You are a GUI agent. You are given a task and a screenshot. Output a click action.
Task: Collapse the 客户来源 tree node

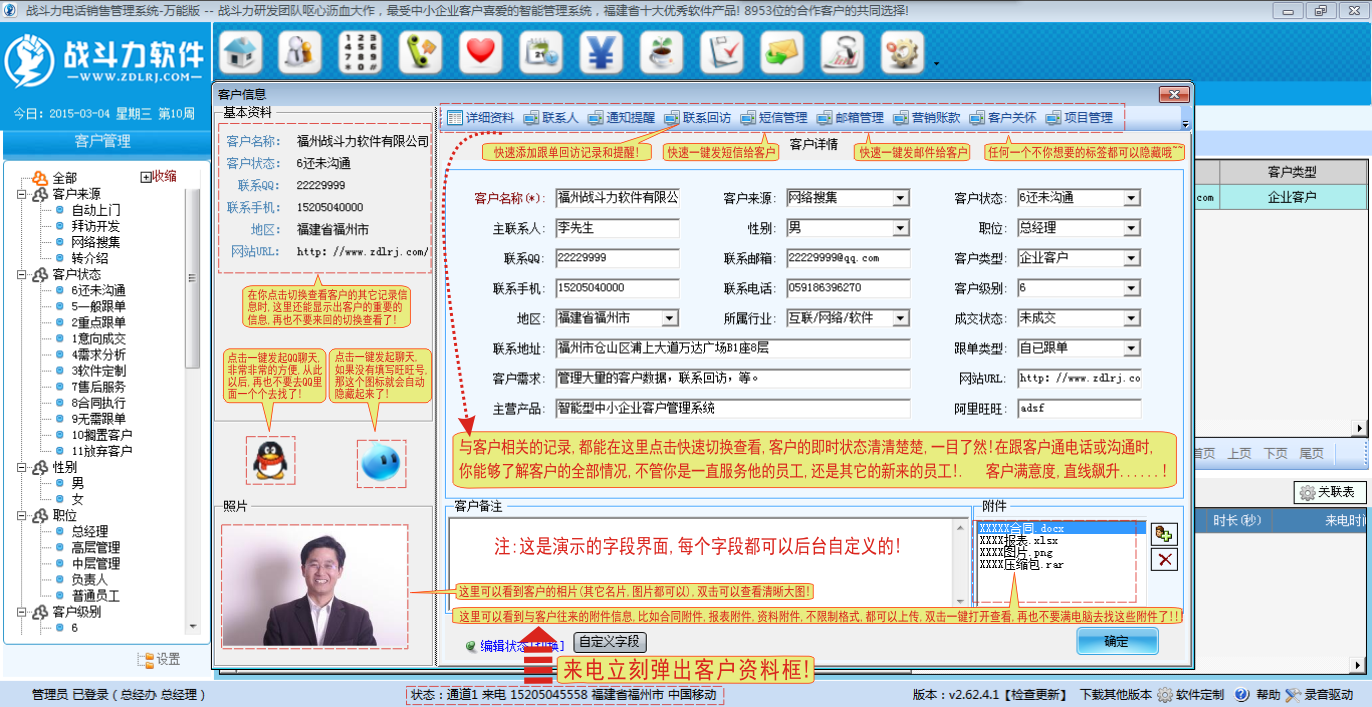[22, 194]
